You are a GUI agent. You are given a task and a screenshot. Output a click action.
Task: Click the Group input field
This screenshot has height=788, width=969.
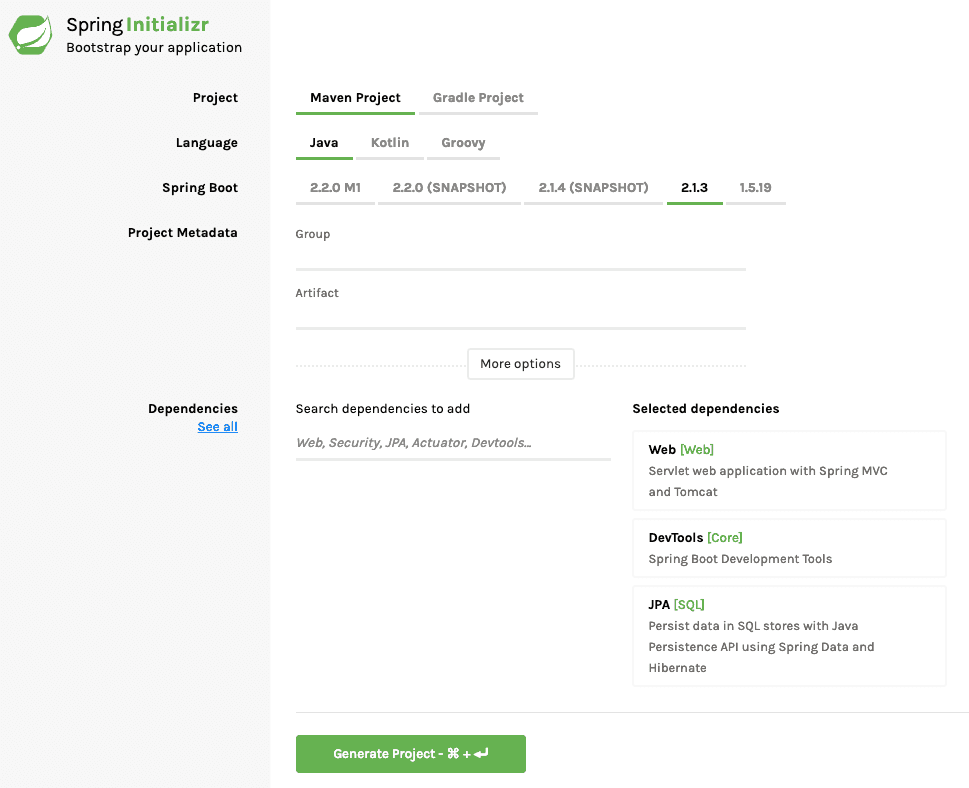[x=520, y=257]
